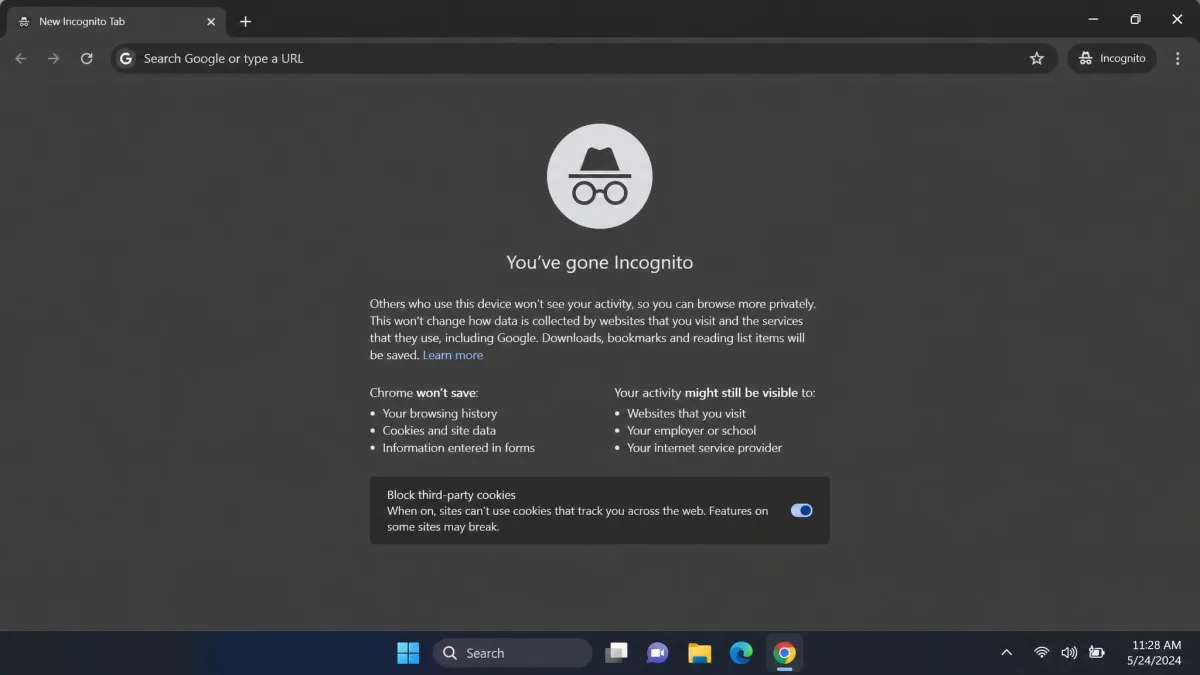The height and width of the screenshot is (675, 1200).
Task: Click the "Cookies and site data" bullet
Action: coord(439,431)
